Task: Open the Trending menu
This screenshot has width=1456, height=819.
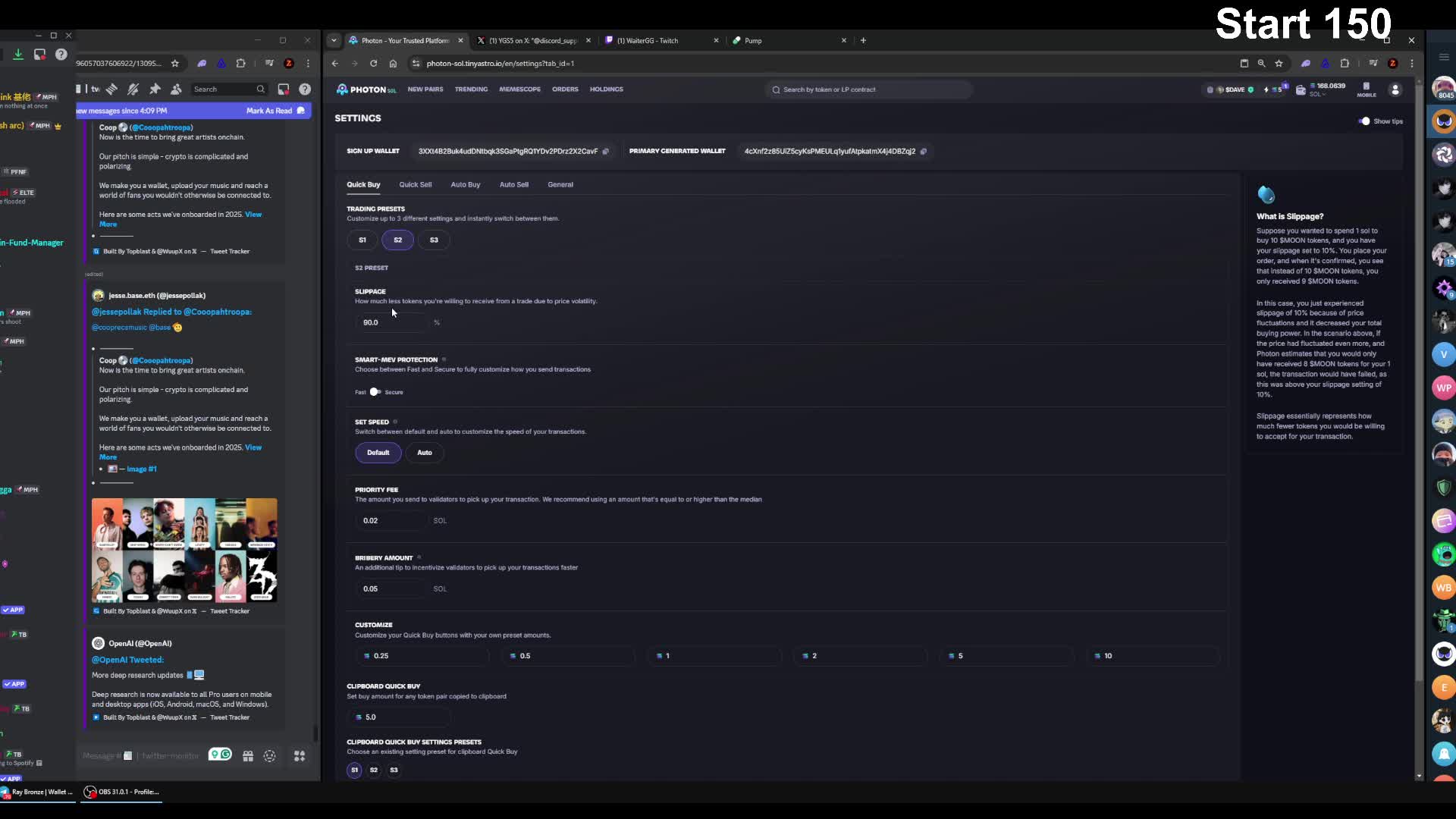Action: click(471, 89)
